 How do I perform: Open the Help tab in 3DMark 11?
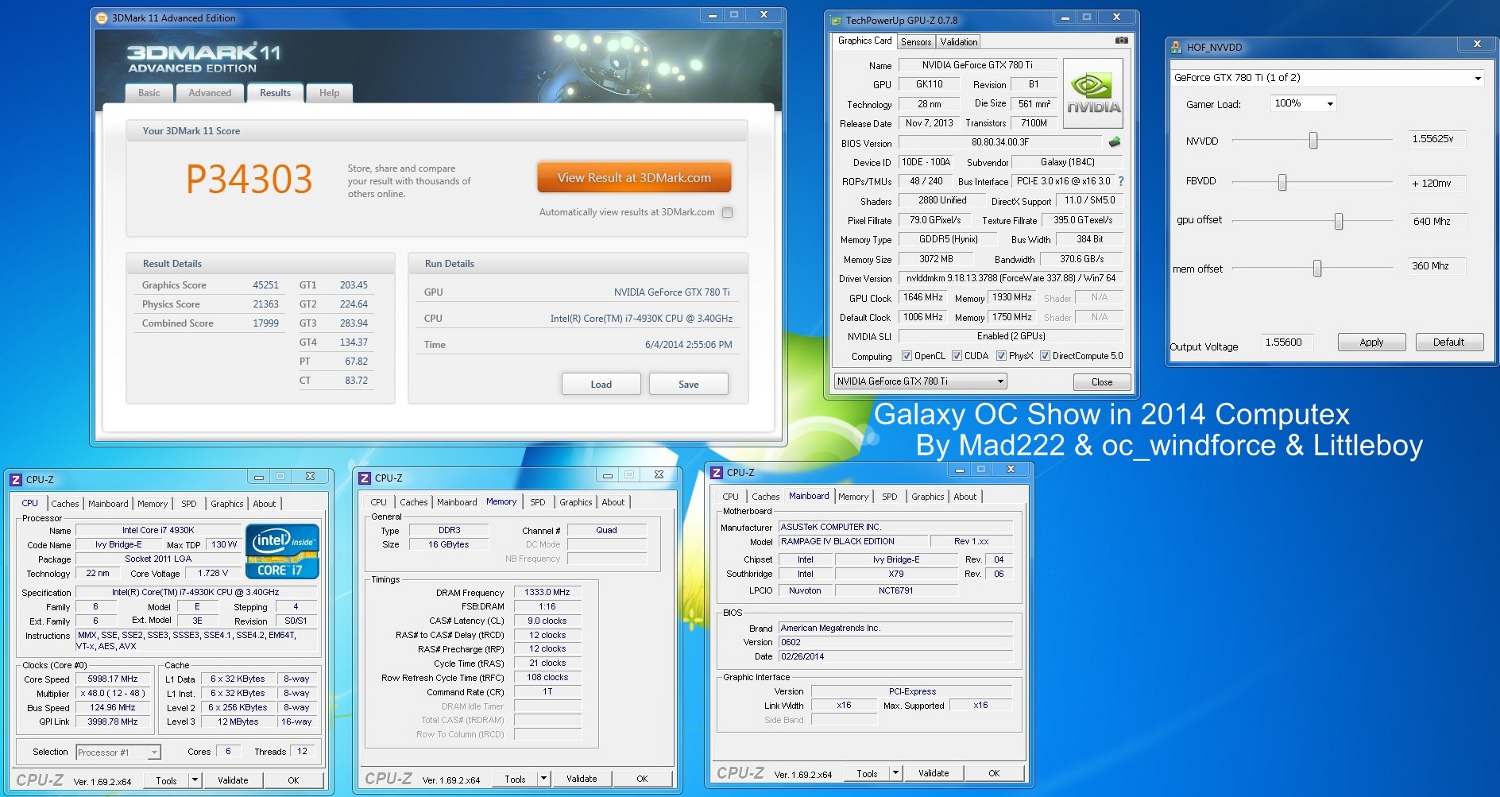point(329,93)
